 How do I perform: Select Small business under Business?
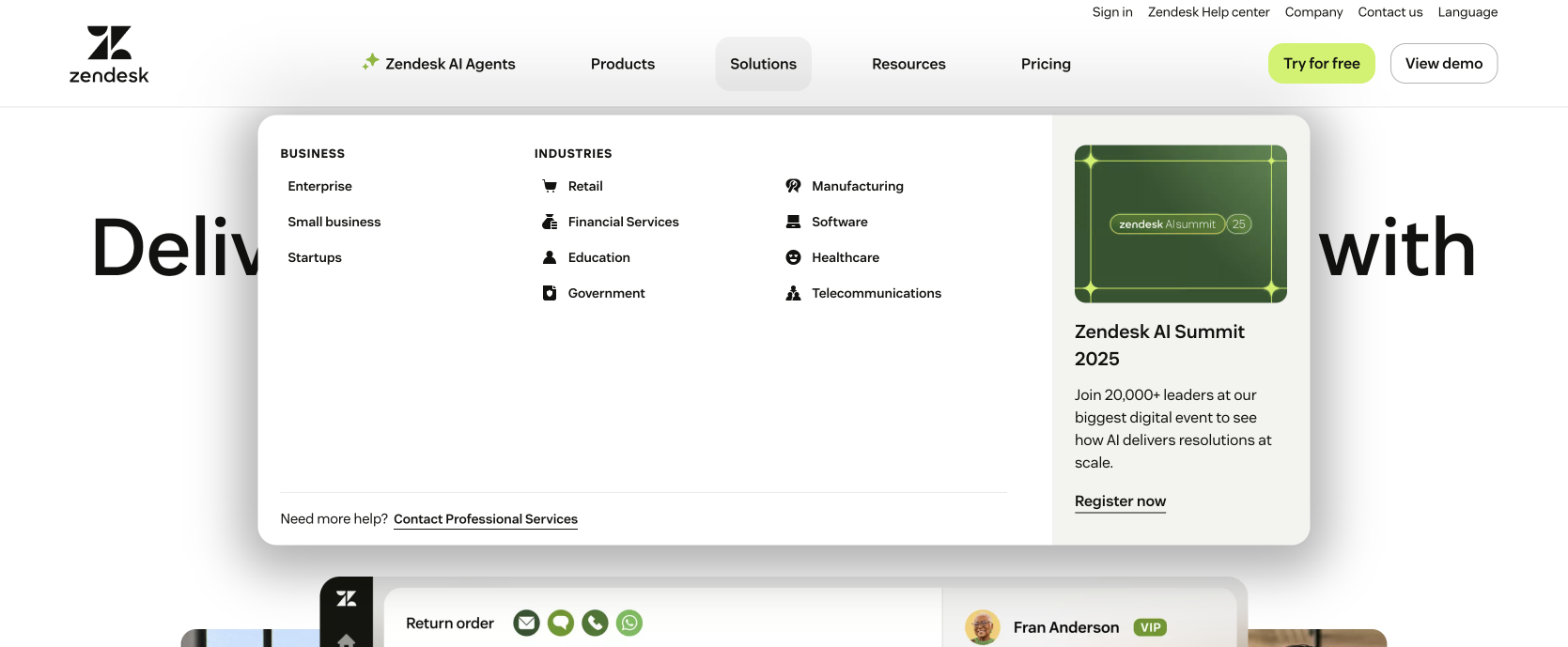(x=334, y=222)
